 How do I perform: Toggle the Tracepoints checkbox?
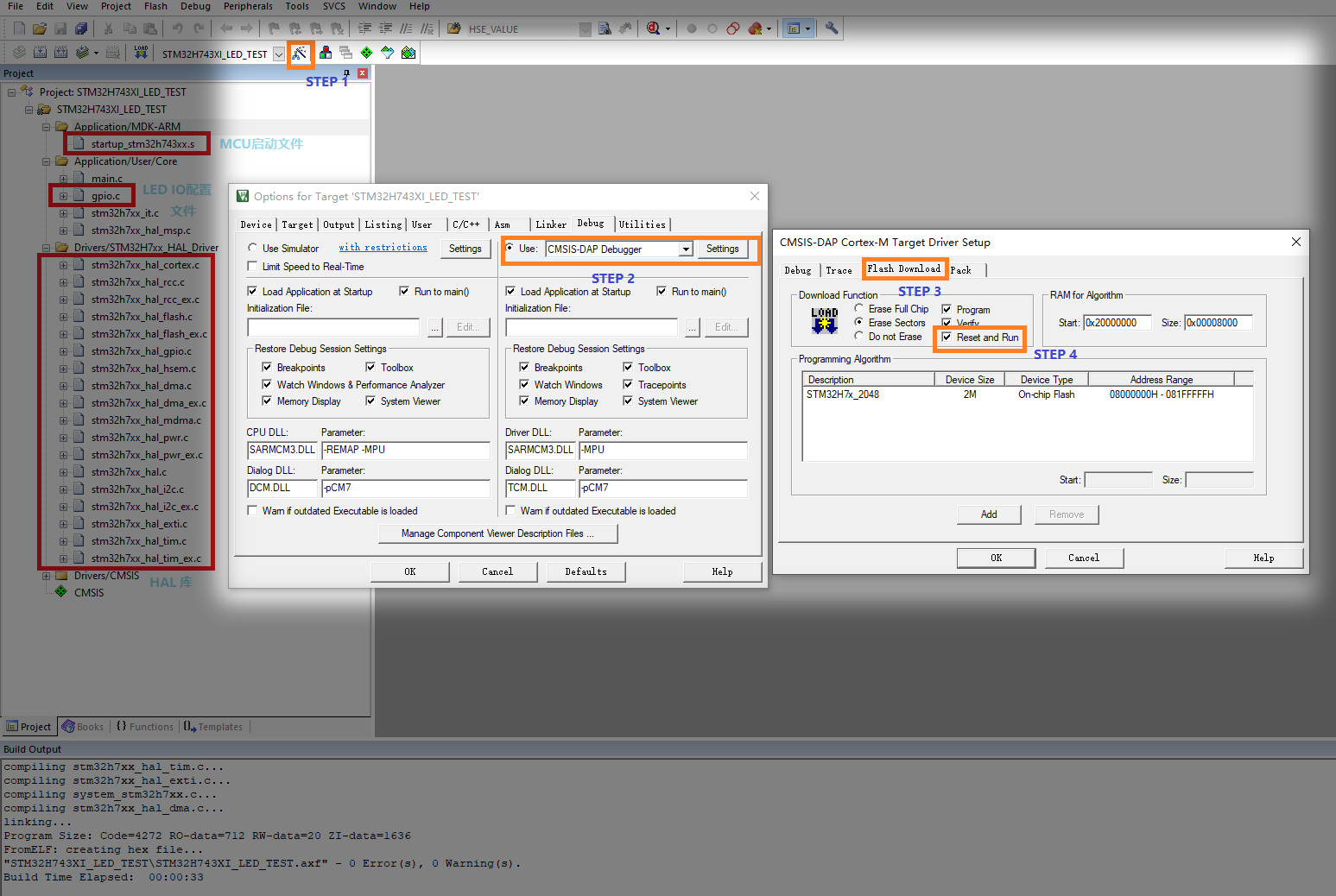628,385
